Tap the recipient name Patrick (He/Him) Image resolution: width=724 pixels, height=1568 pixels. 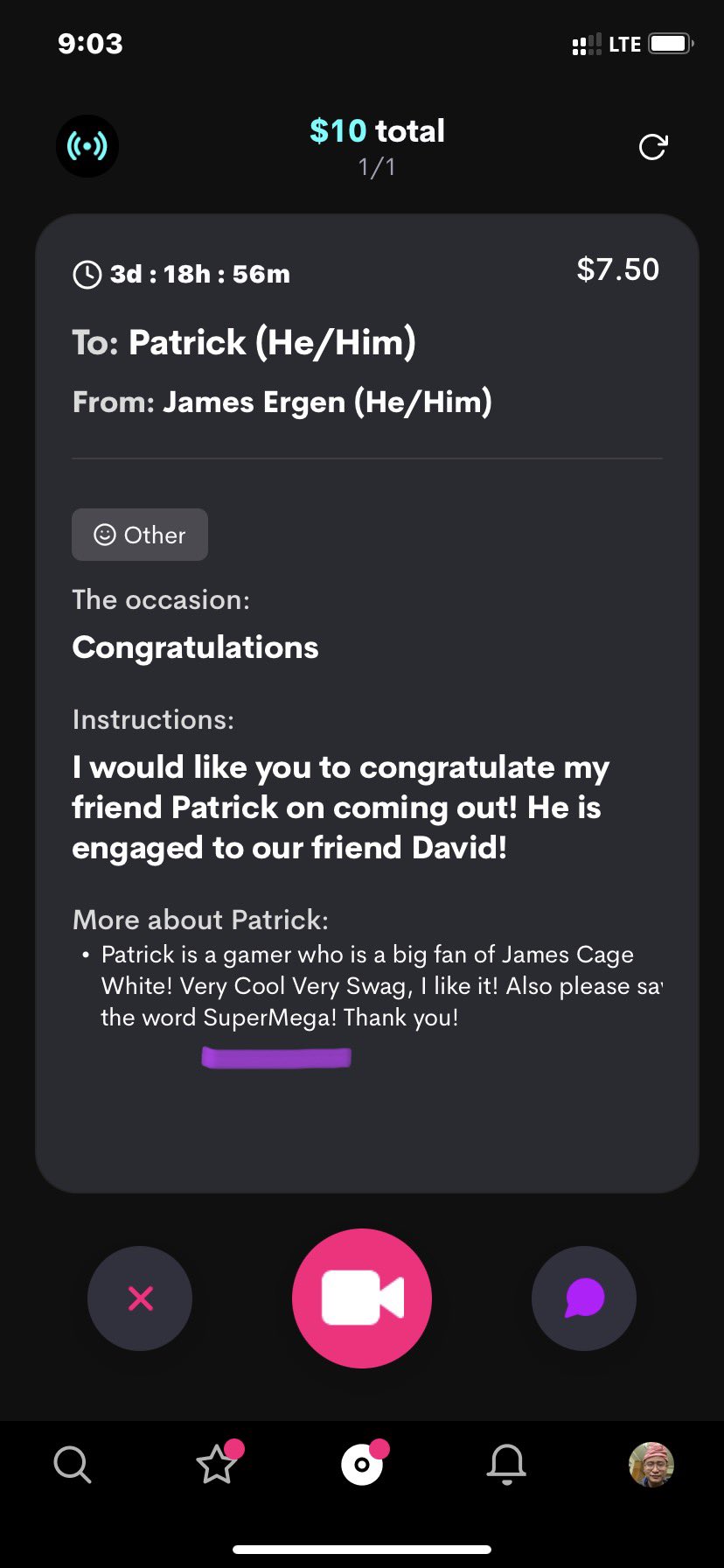click(x=271, y=342)
